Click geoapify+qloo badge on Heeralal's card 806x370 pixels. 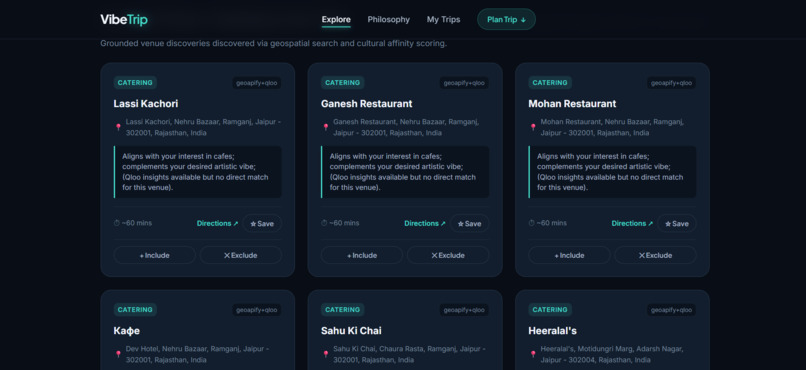tap(671, 310)
